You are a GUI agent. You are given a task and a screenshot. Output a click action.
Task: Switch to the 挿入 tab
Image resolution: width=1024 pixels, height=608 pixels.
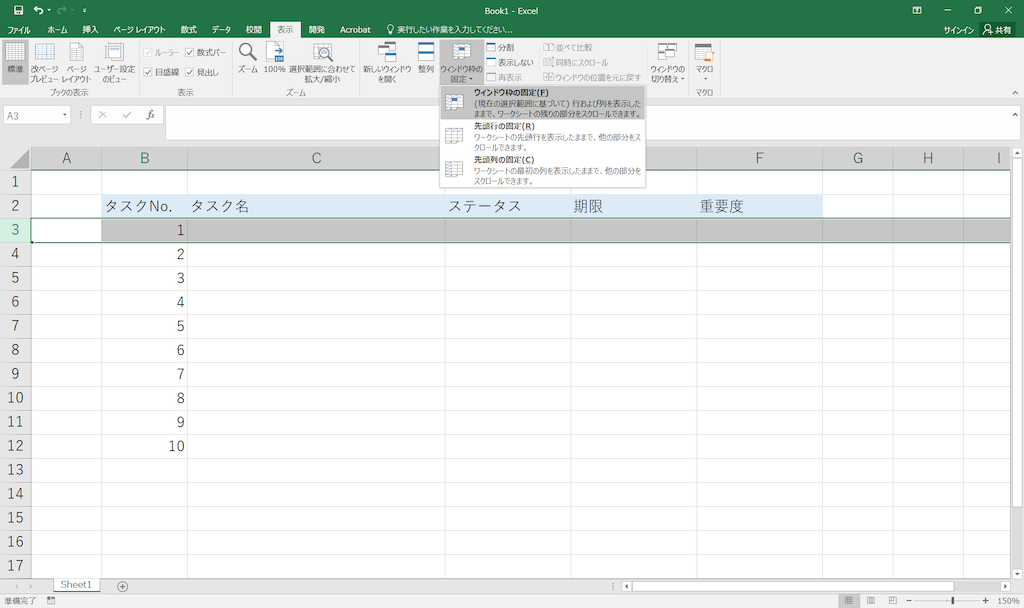pyautogui.click(x=90, y=29)
